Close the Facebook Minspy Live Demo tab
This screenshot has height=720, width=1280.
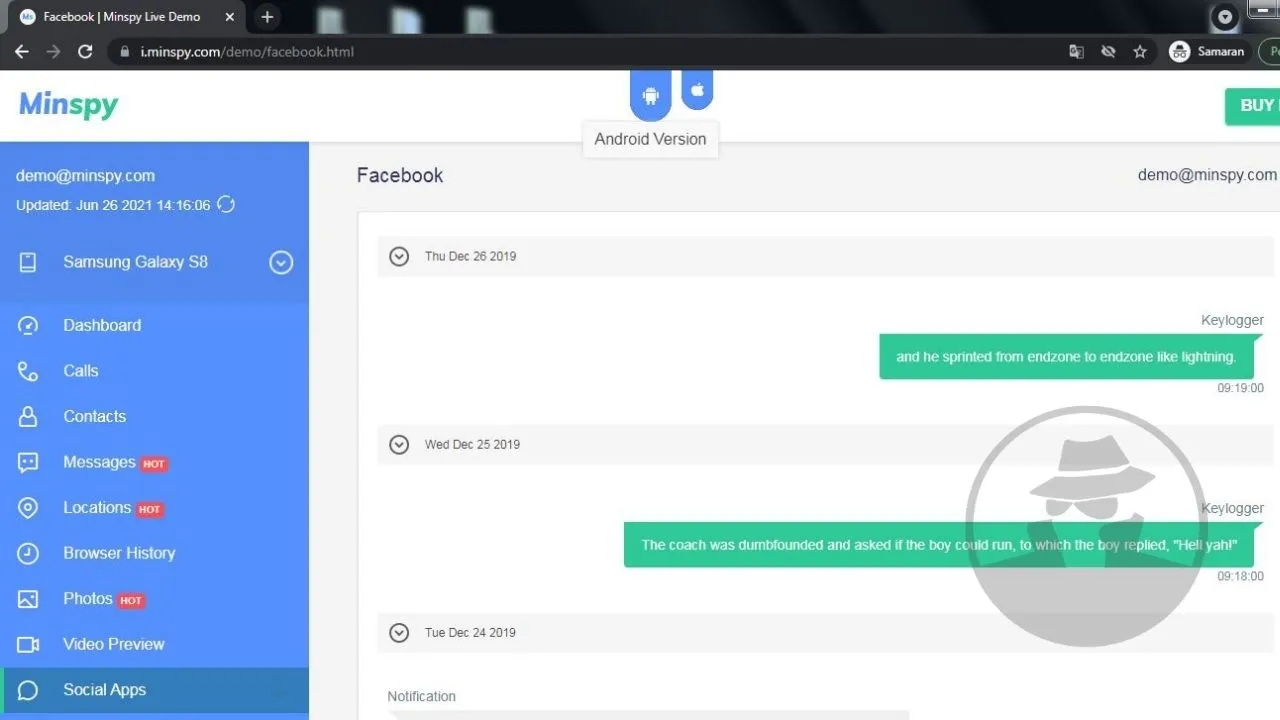tap(229, 17)
